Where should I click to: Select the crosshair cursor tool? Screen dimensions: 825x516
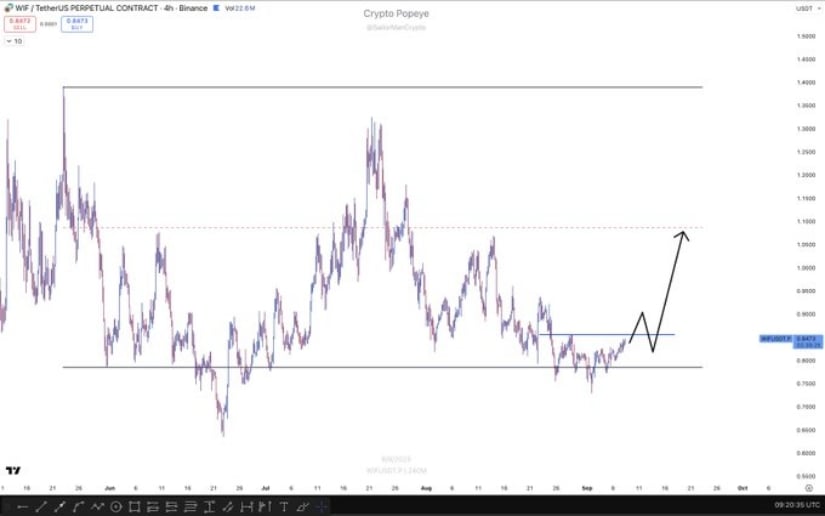[321, 507]
